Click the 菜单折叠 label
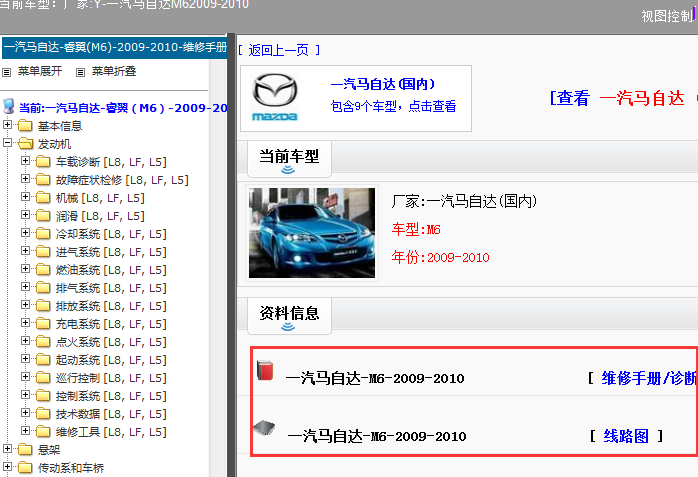Viewport: 698px width, 477px height. 114,71
